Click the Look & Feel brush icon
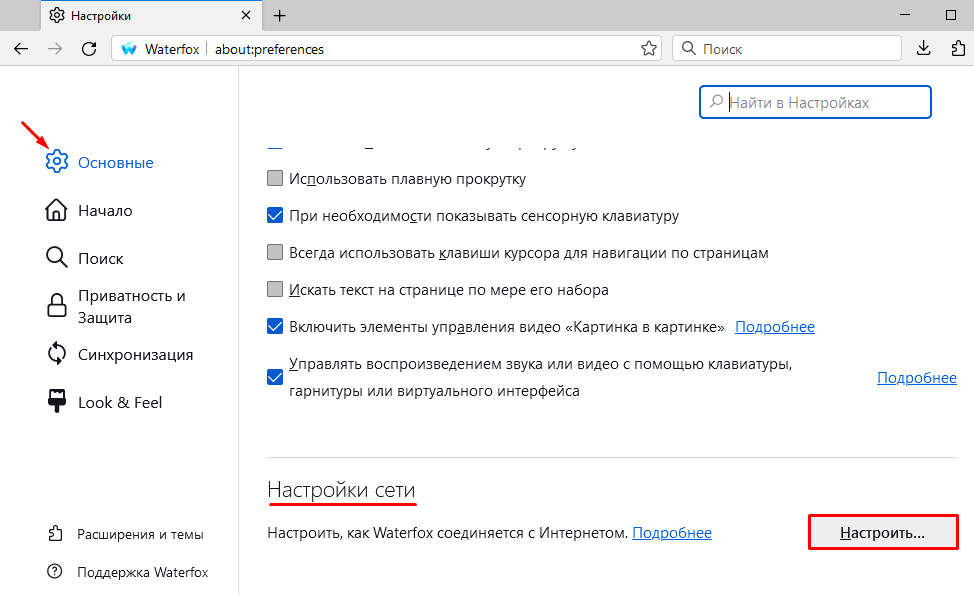Screen dimensions: 974x595 point(57,401)
